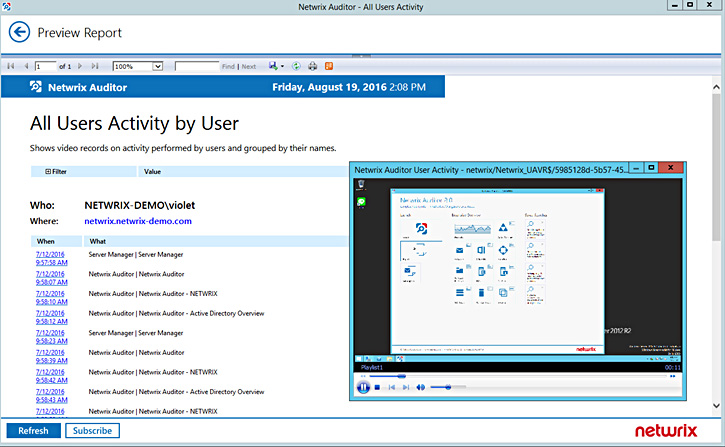Click first Server Manager | Server Manager entry

(136, 254)
